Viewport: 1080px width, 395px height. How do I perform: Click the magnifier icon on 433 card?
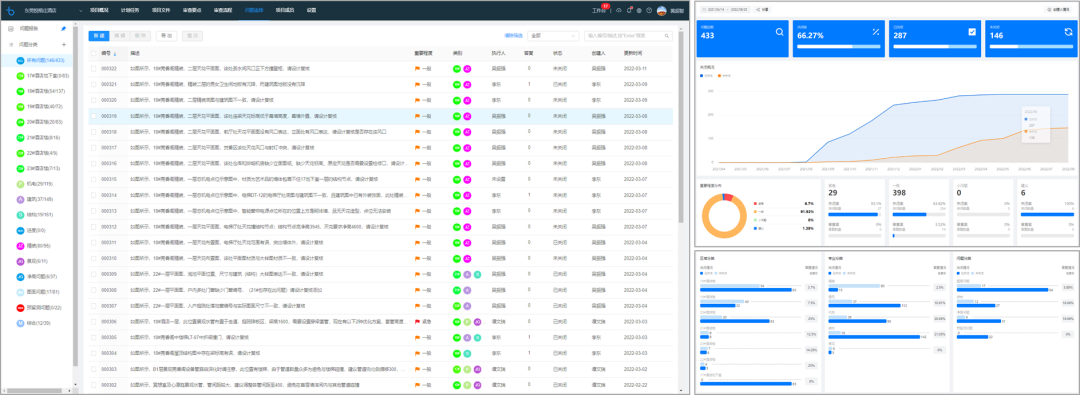point(780,32)
